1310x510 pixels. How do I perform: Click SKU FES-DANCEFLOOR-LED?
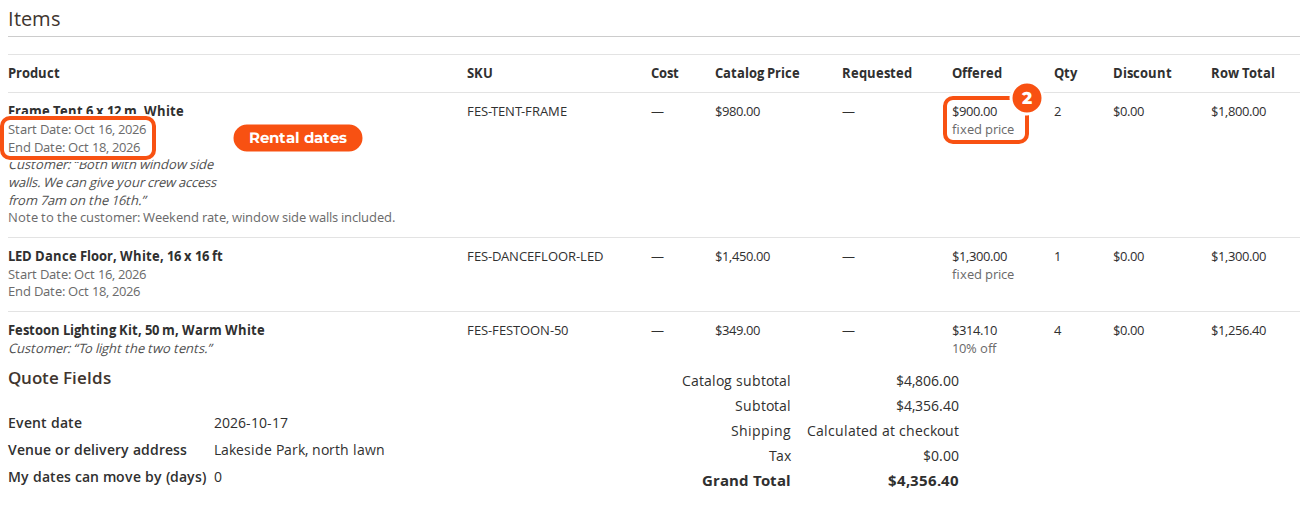point(535,256)
